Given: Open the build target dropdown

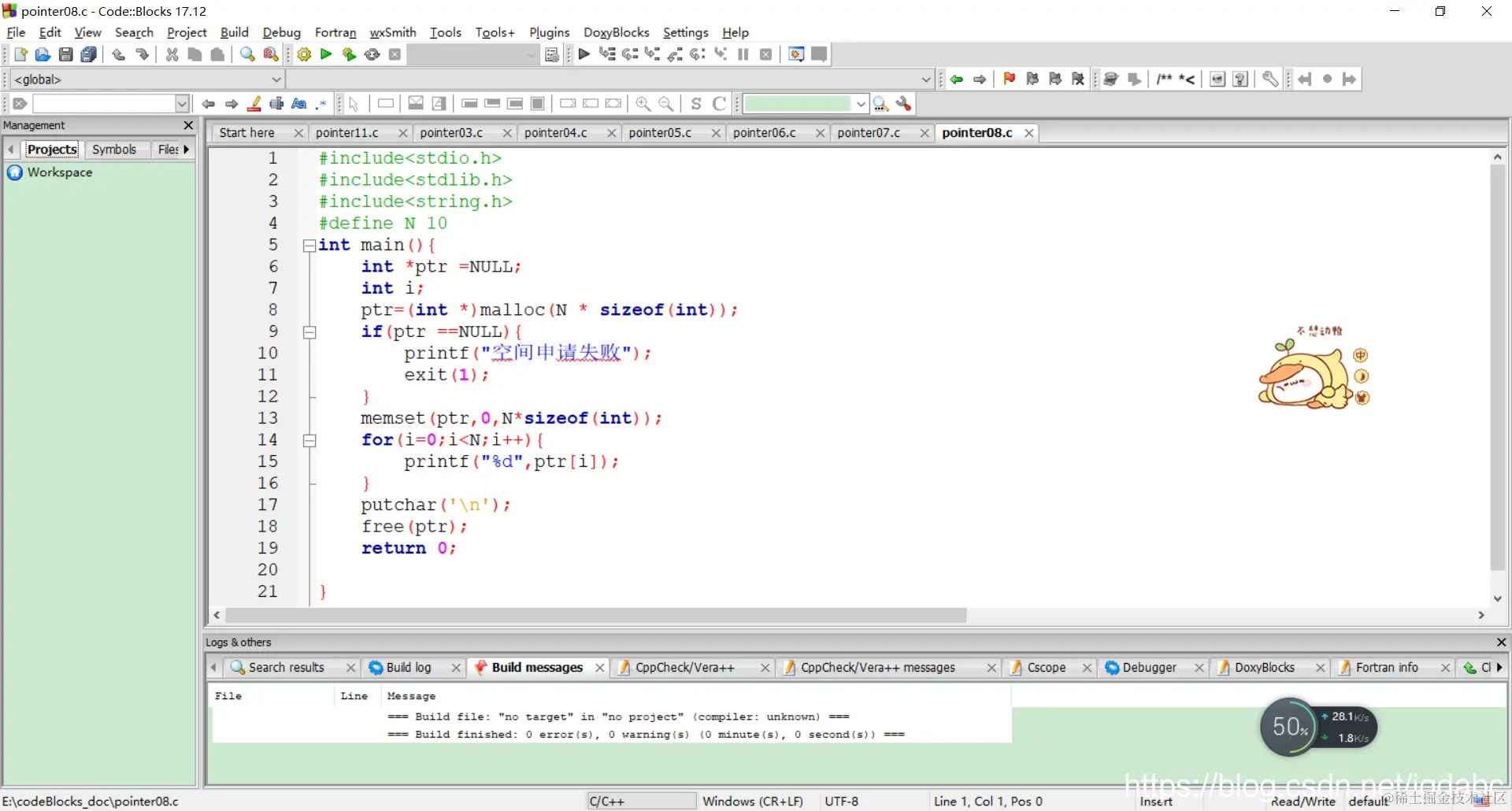Looking at the screenshot, I should tap(532, 54).
